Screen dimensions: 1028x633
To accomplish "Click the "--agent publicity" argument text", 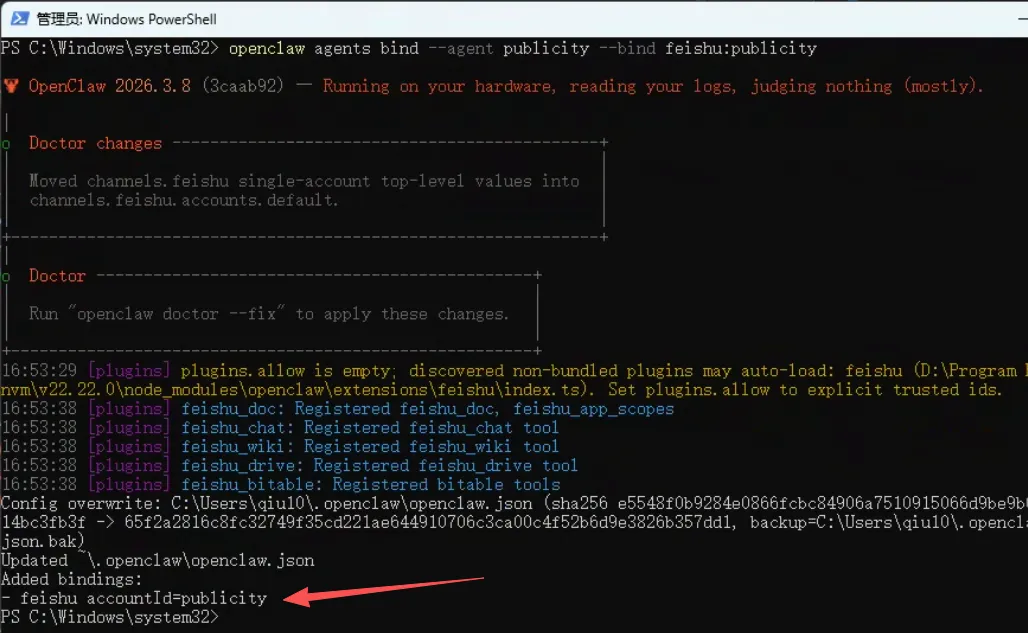I will [509, 48].
